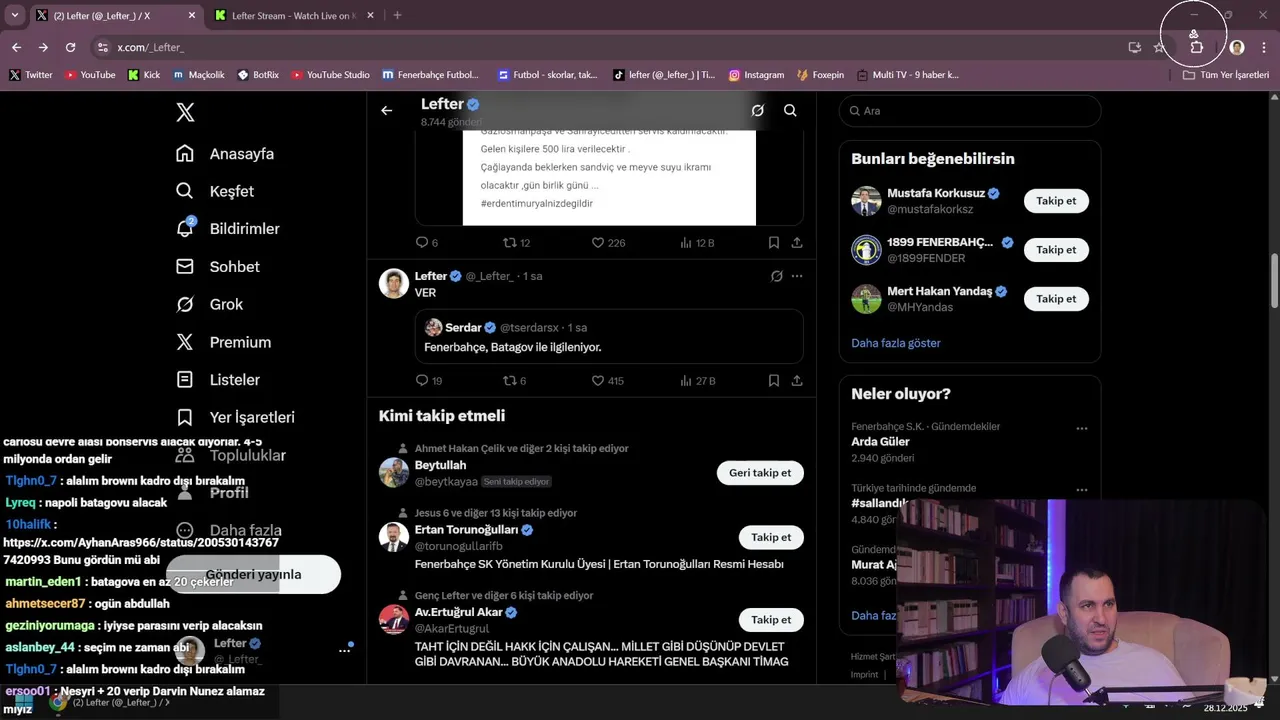
Task: Open a new browser tab
Action: click(x=397, y=16)
